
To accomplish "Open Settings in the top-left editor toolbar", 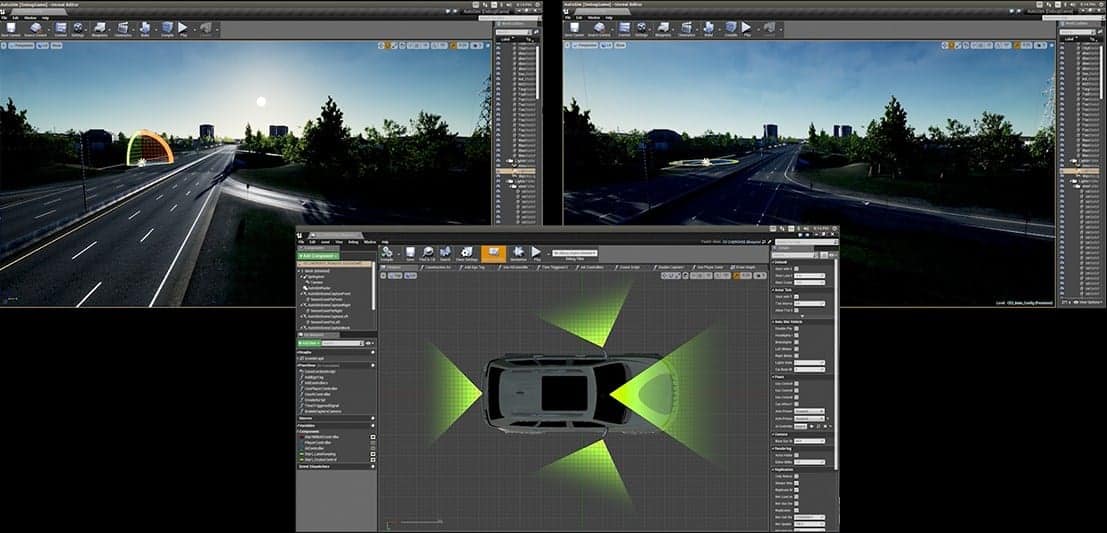I will 78,29.
